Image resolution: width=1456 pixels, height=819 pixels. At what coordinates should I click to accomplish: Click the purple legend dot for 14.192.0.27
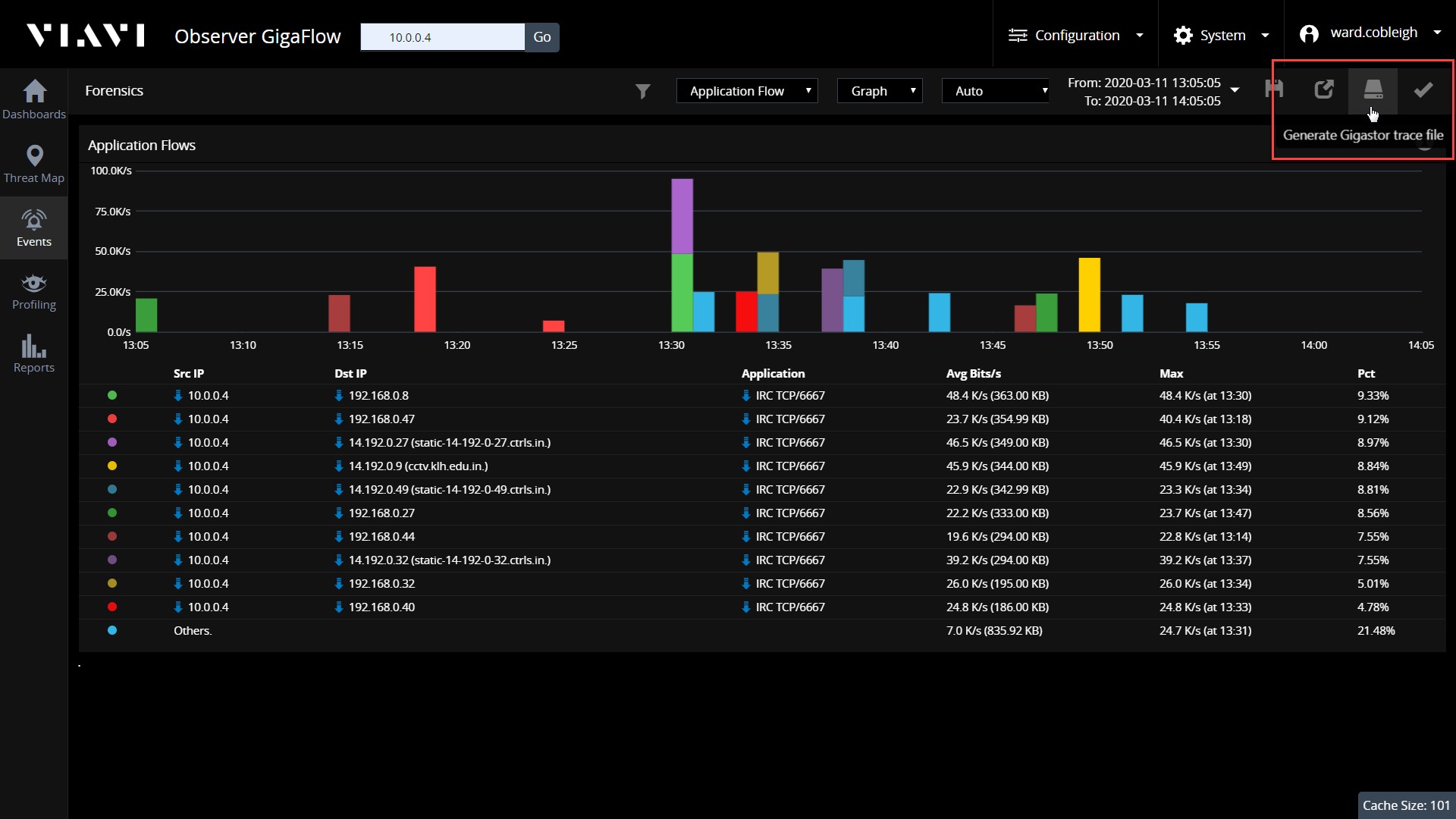[x=112, y=442]
